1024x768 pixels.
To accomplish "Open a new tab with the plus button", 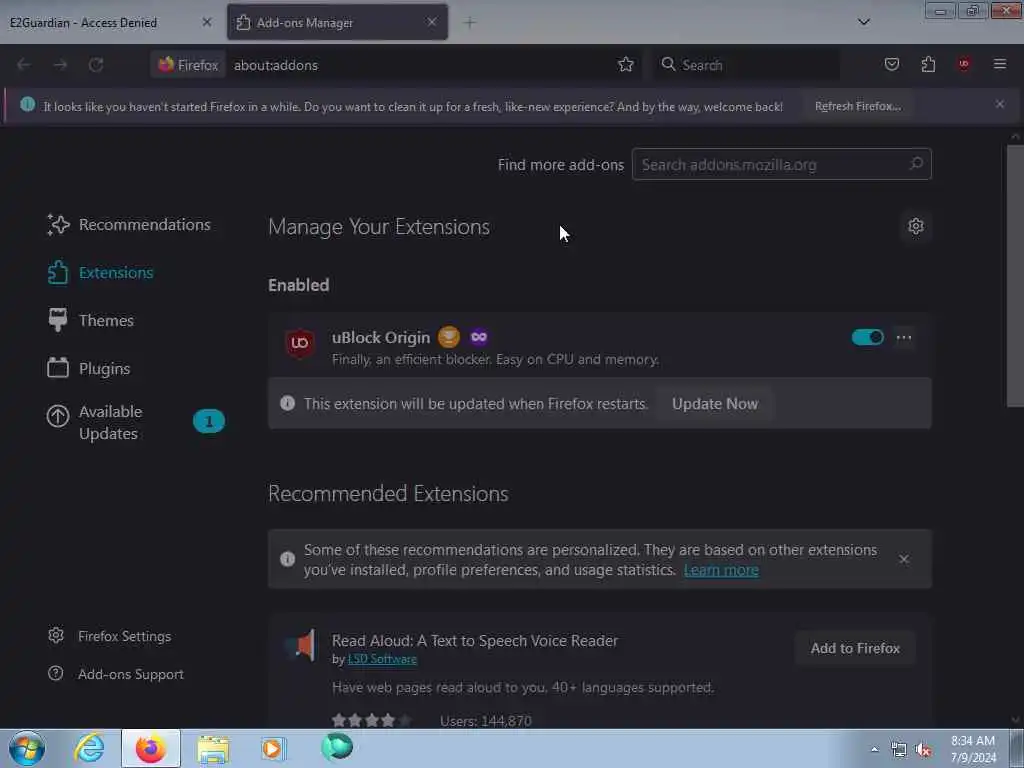I will pos(470,23).
